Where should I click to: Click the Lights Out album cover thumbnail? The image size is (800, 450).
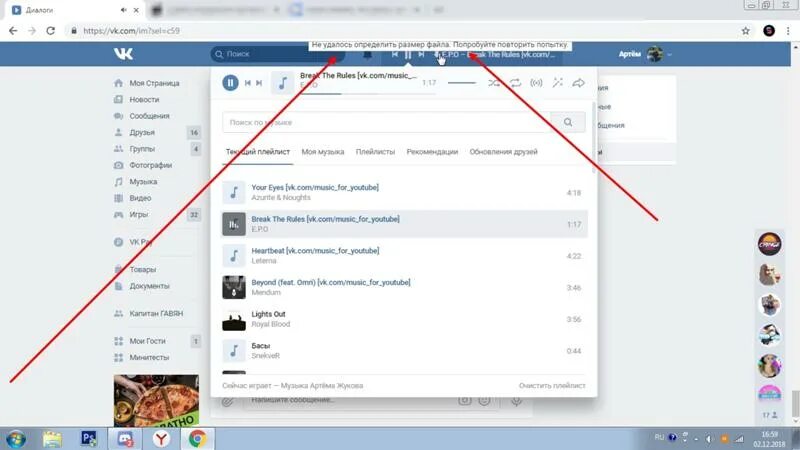coord(234,319)
